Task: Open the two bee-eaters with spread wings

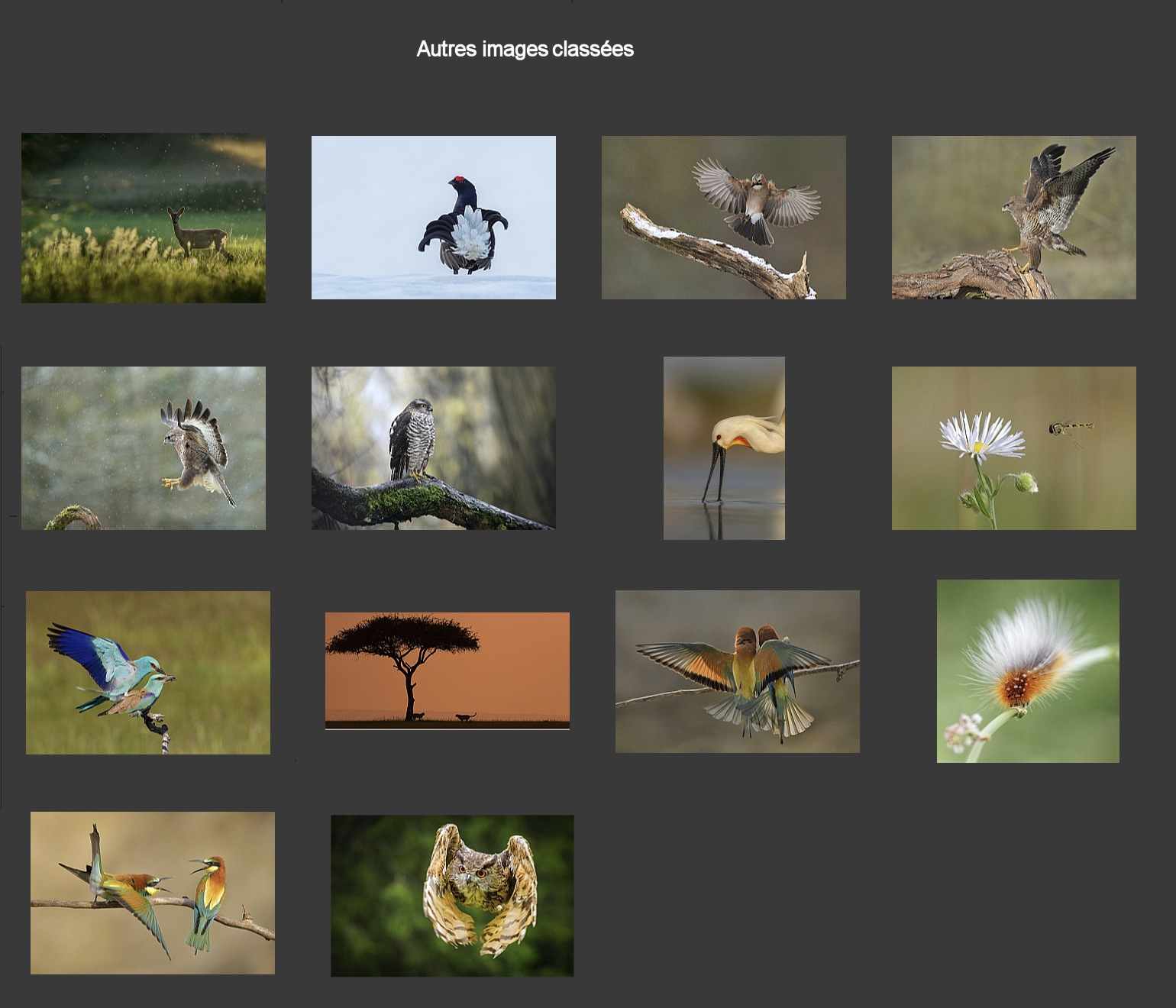Action: pos(737,671)
